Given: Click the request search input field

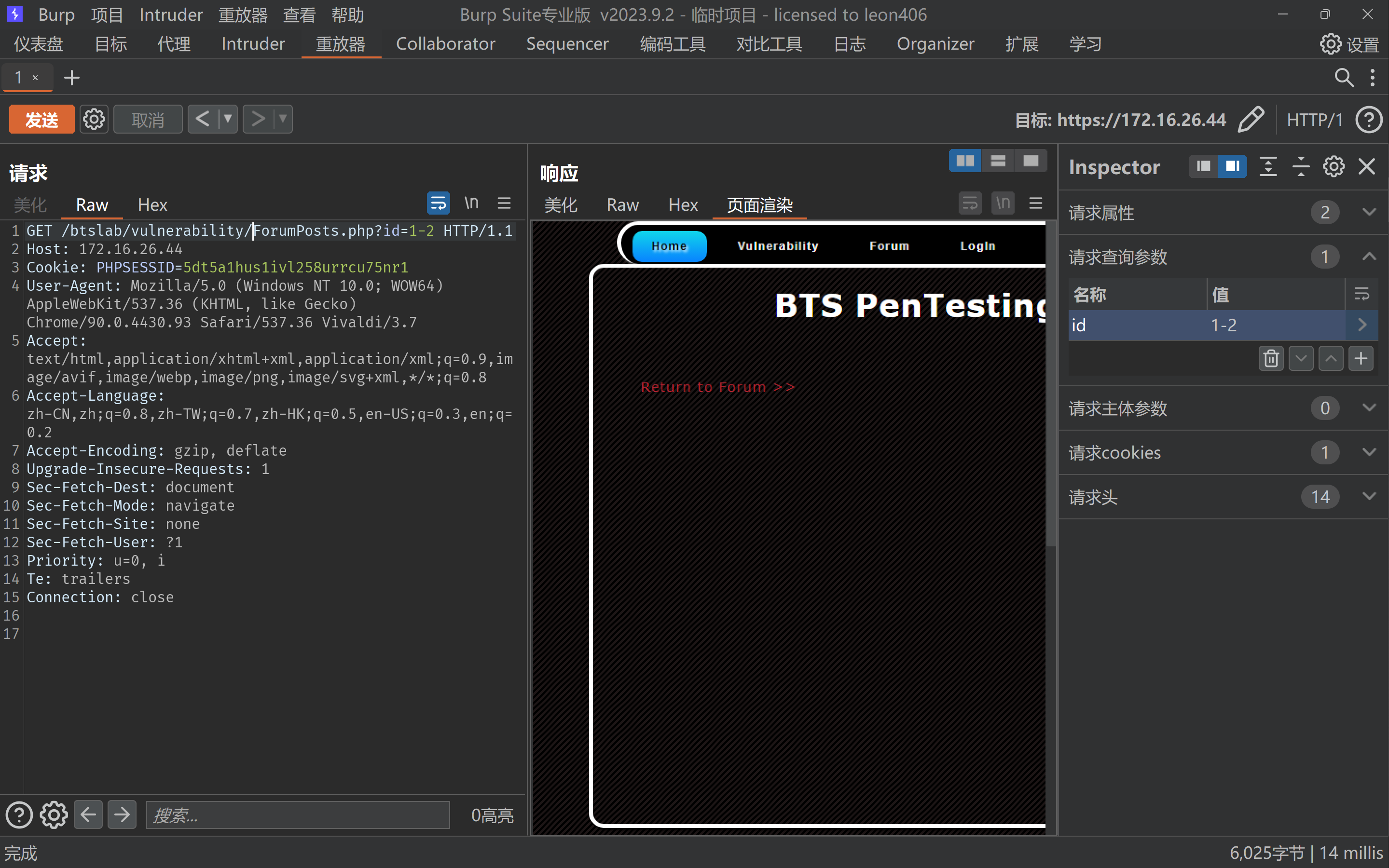Looking at the screenshot, I should point(298,815).
